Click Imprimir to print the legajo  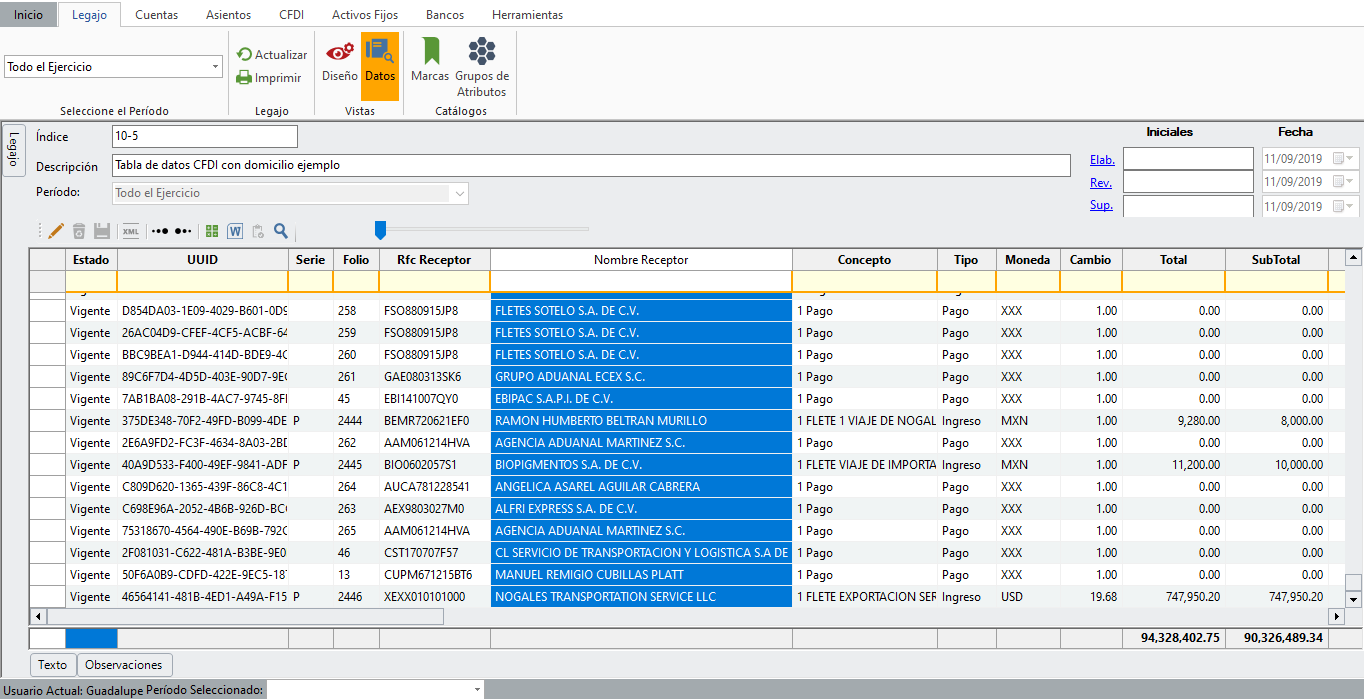[x=268, y=78]
